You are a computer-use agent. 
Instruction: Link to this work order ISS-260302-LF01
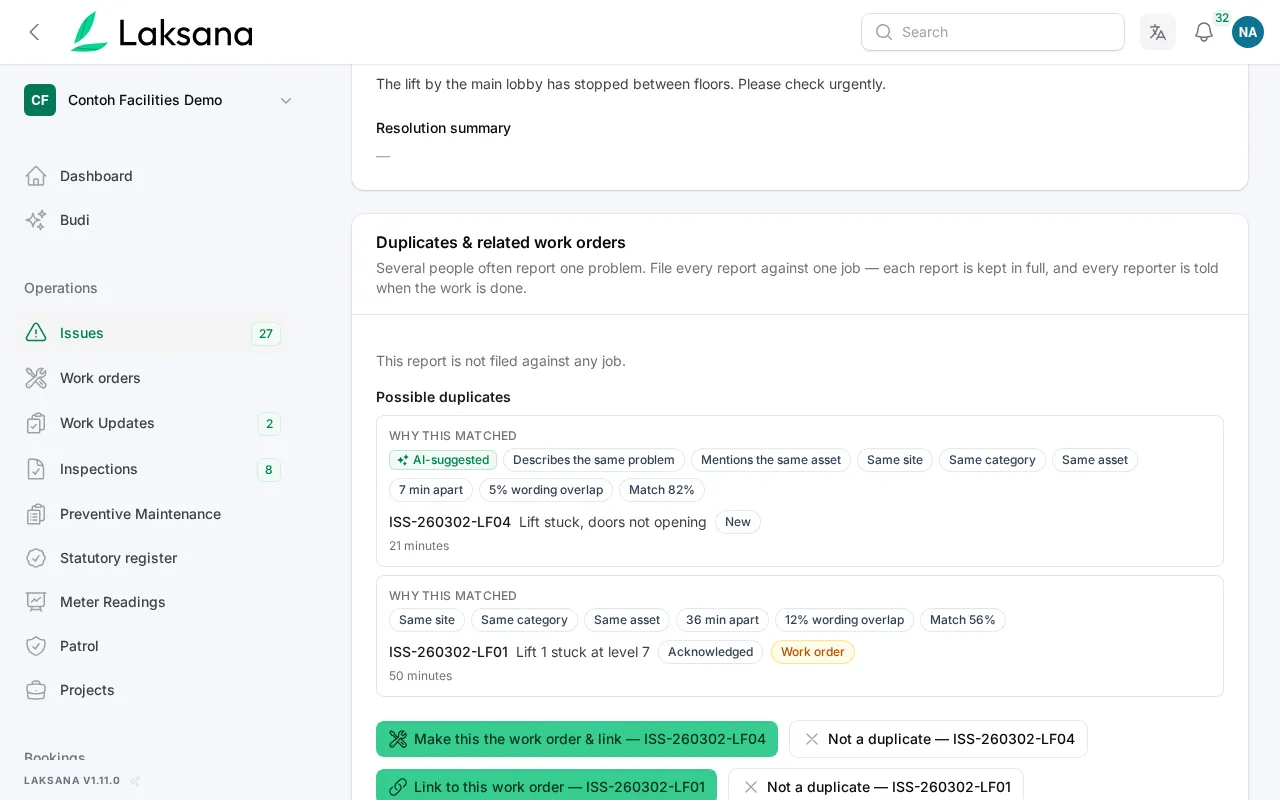click(x=546, y=786)
